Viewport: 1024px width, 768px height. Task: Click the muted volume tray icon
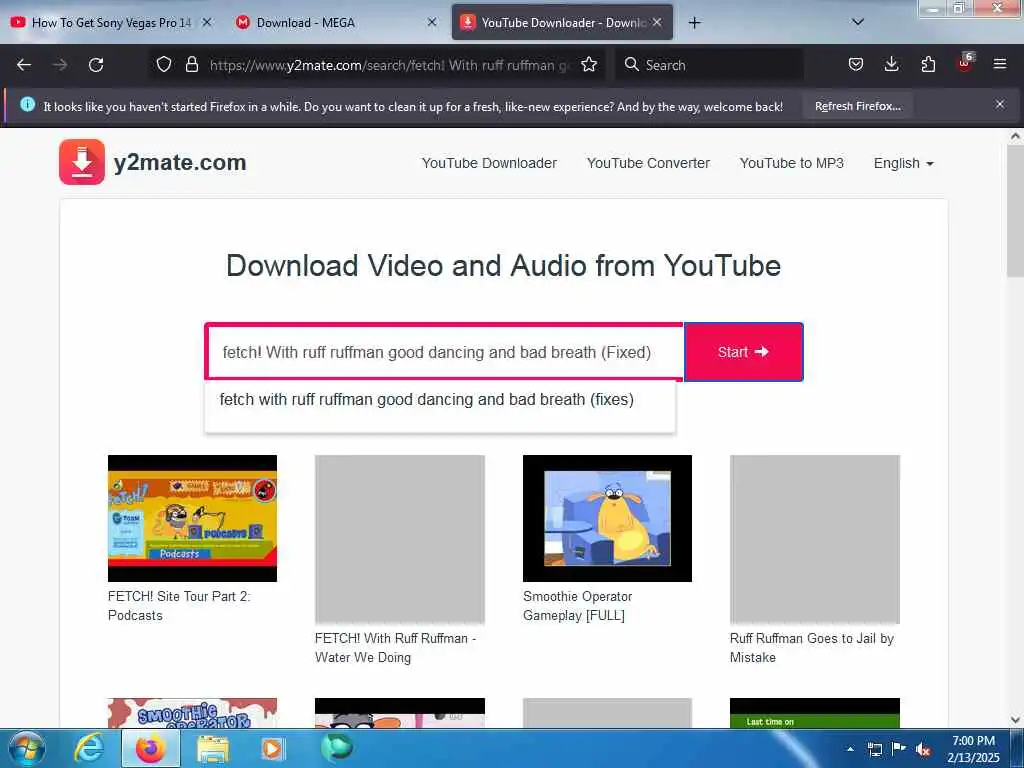click(x=923, y=750)
